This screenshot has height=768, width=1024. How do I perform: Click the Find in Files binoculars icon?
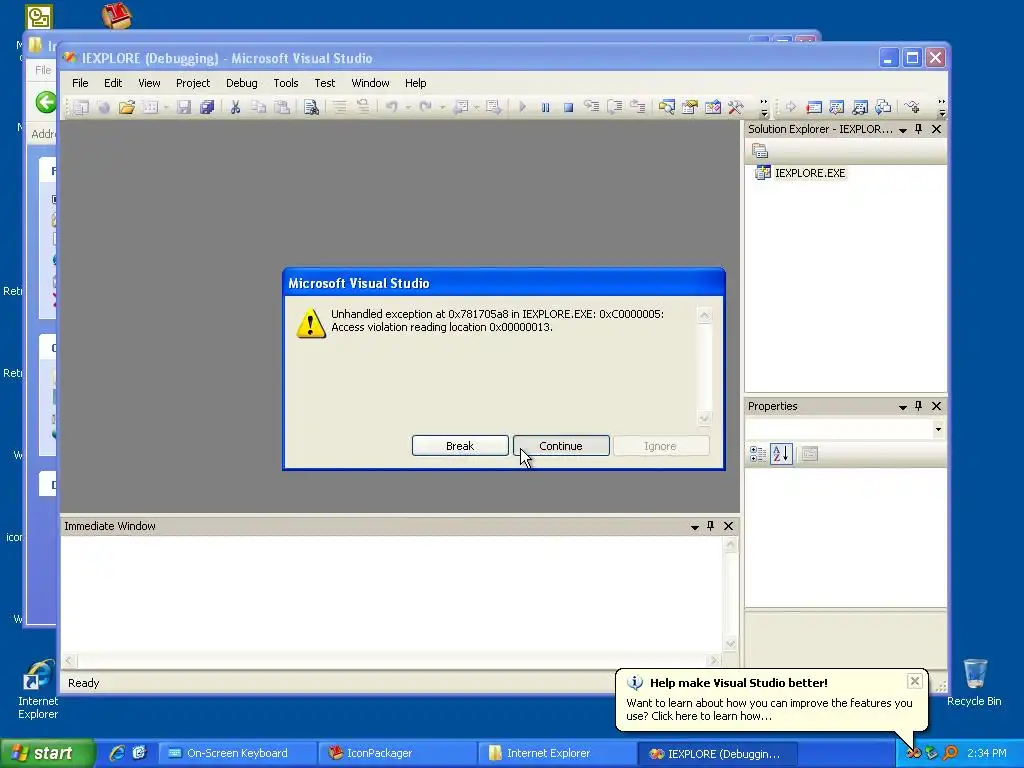312,107
